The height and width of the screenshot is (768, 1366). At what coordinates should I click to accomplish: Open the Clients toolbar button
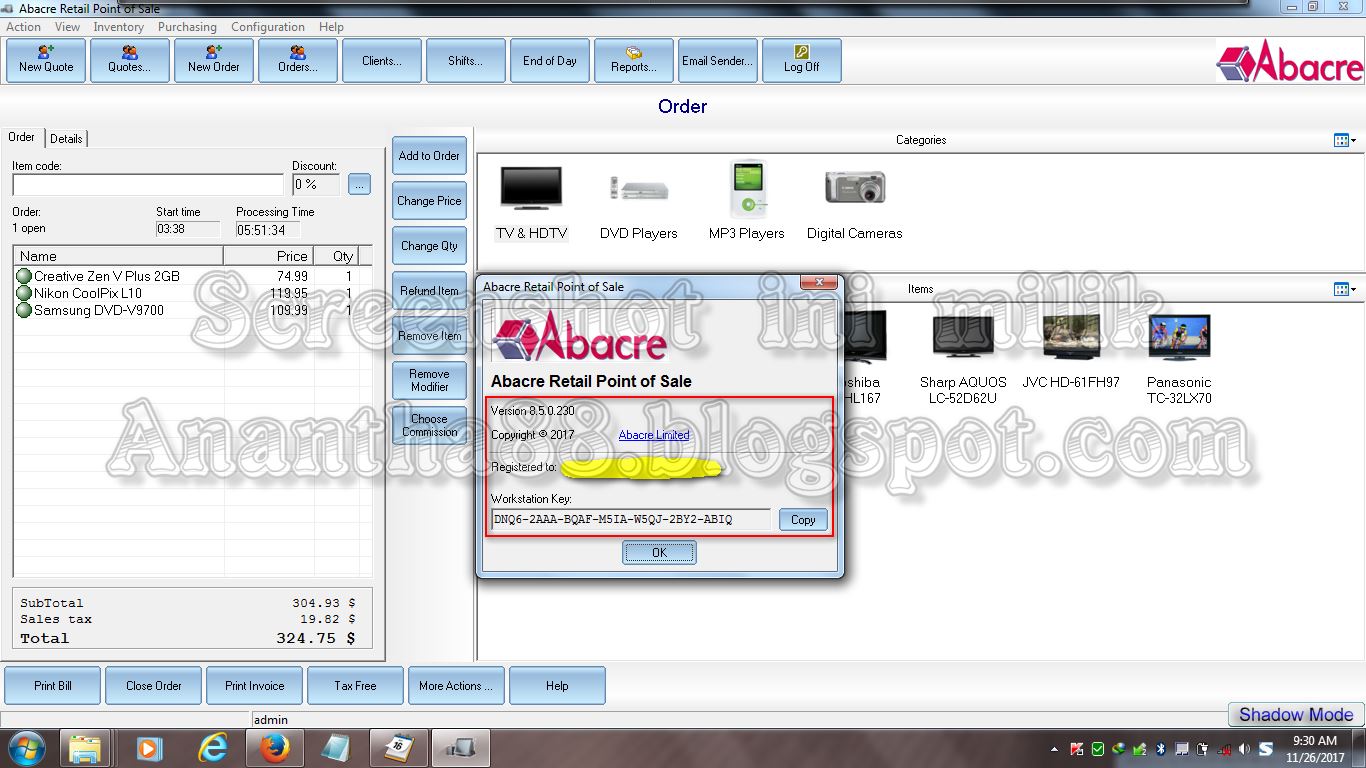(x=382, y=60)
